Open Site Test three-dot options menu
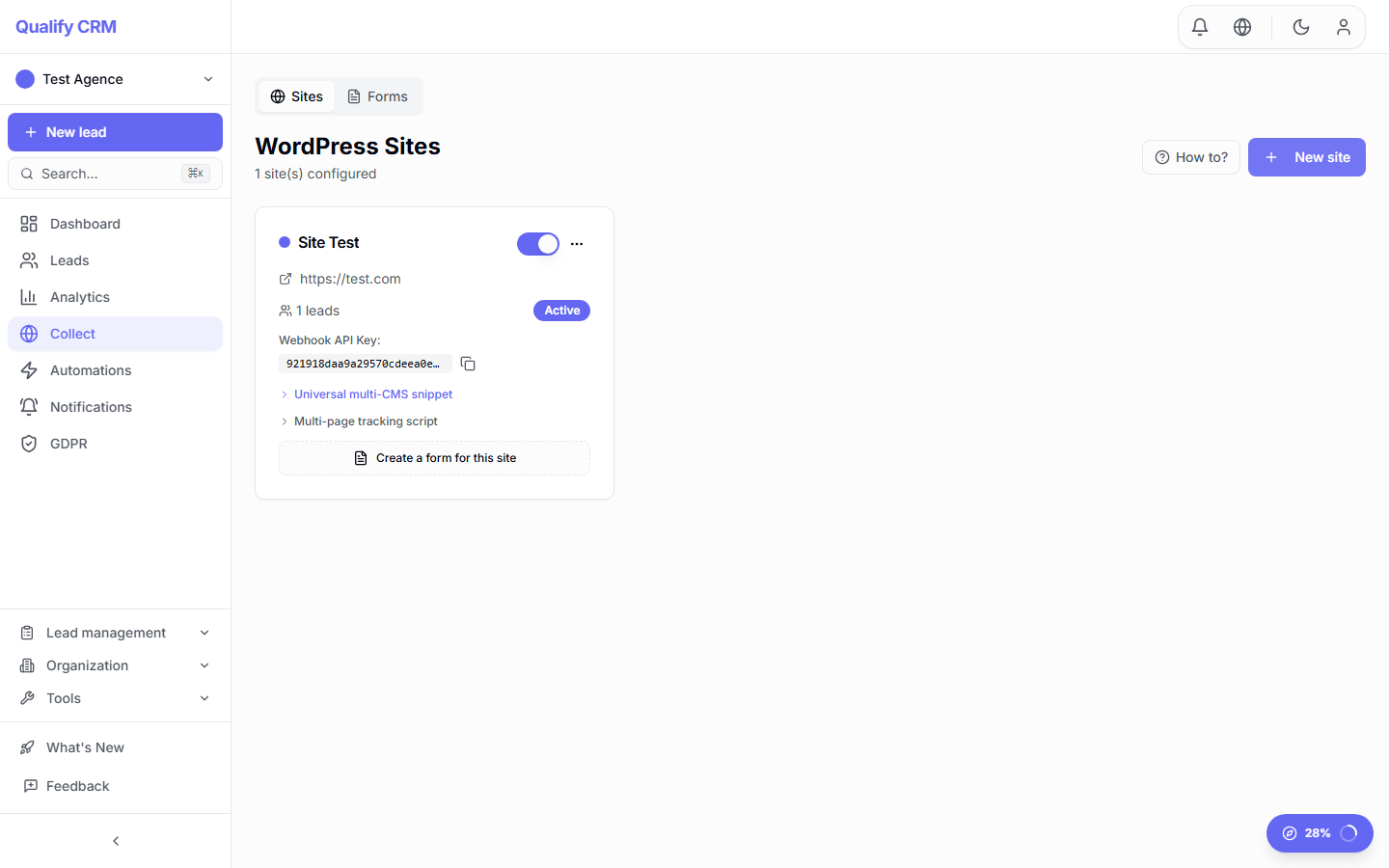The image size is (1389, 868). point(577,244)
